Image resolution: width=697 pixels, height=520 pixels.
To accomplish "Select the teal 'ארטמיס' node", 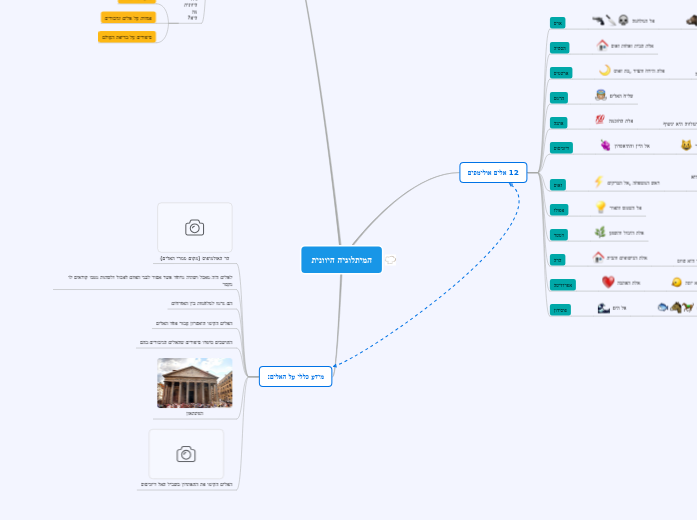I will tap(561, 73).
